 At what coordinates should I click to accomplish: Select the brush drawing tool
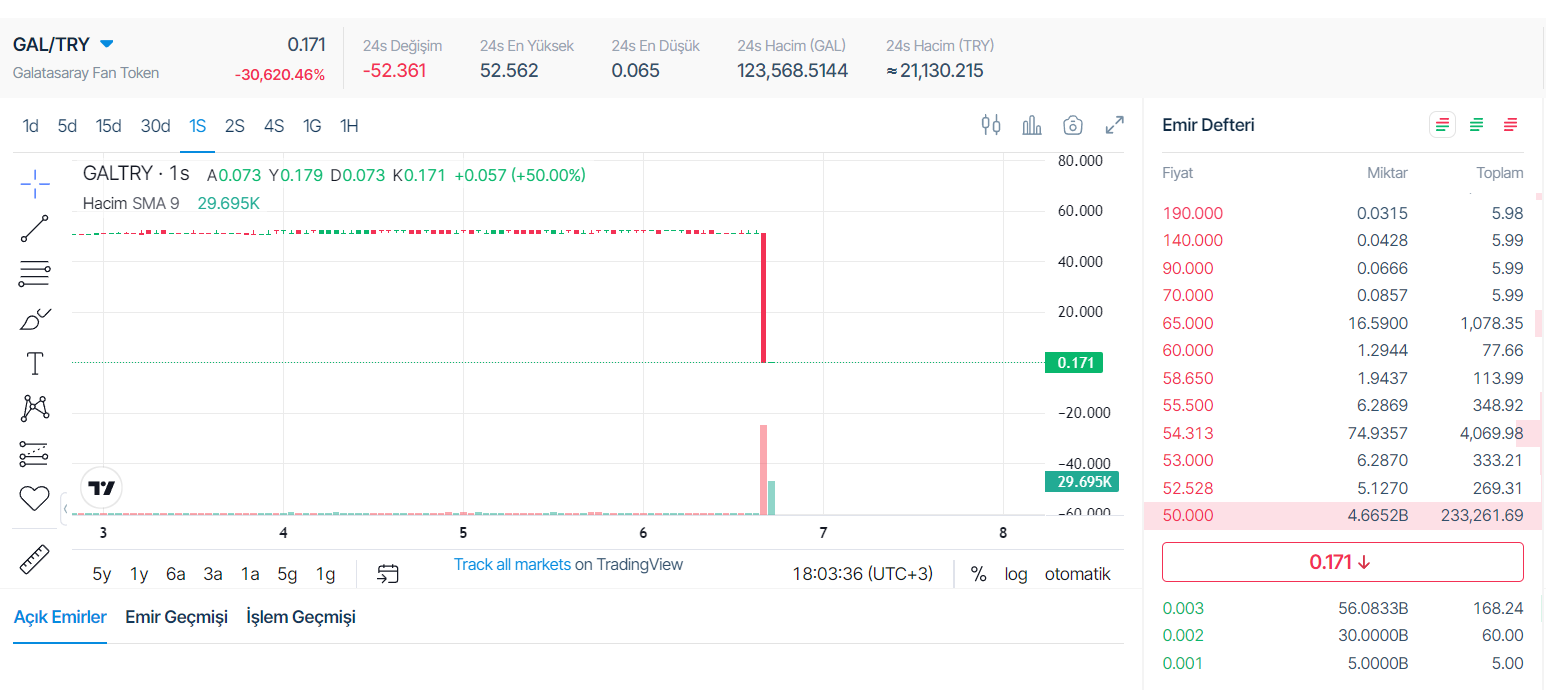pos(35,319)
